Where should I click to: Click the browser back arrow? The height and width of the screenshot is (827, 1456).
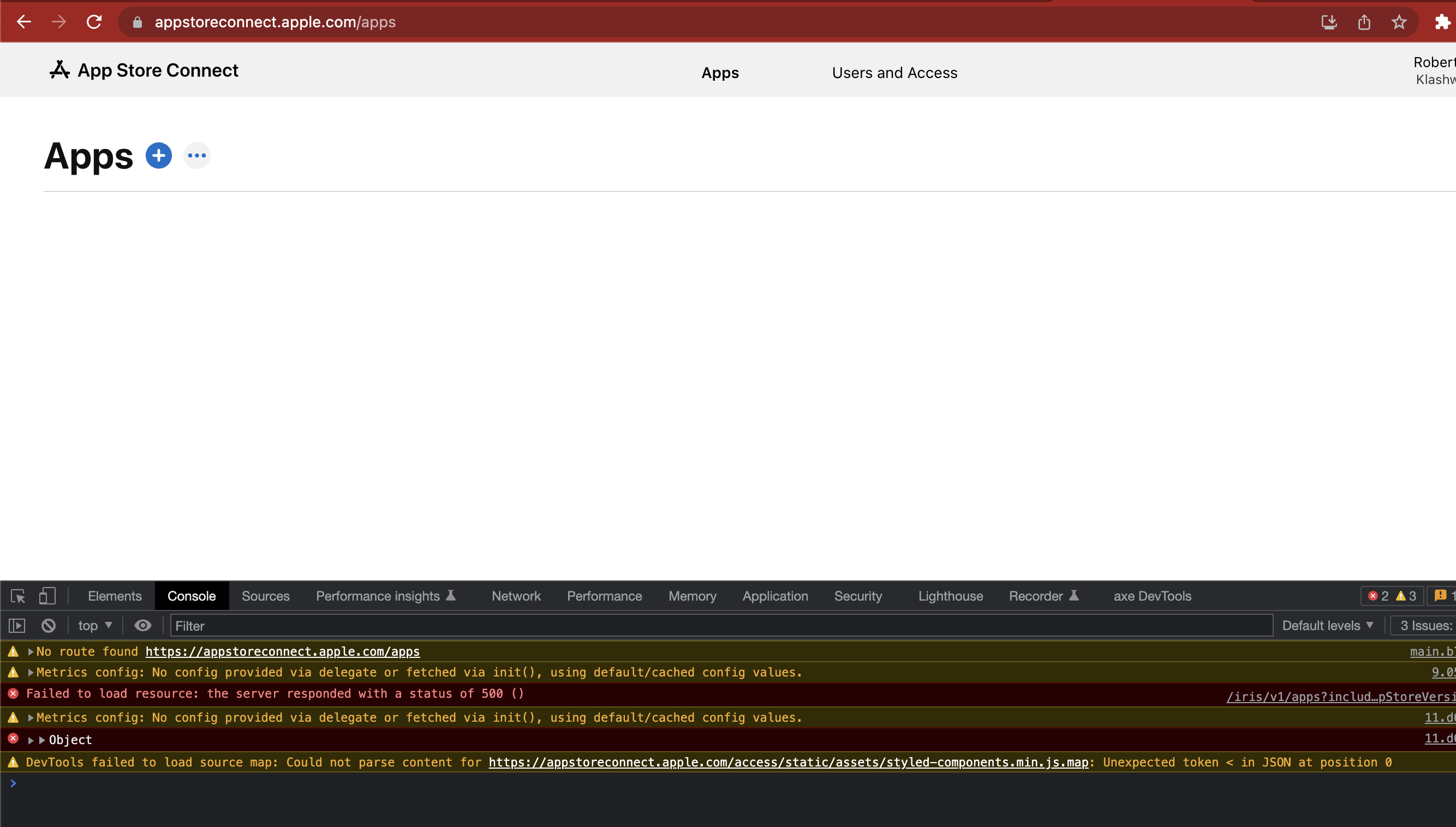pyautogui.click(x=24, y=22)
